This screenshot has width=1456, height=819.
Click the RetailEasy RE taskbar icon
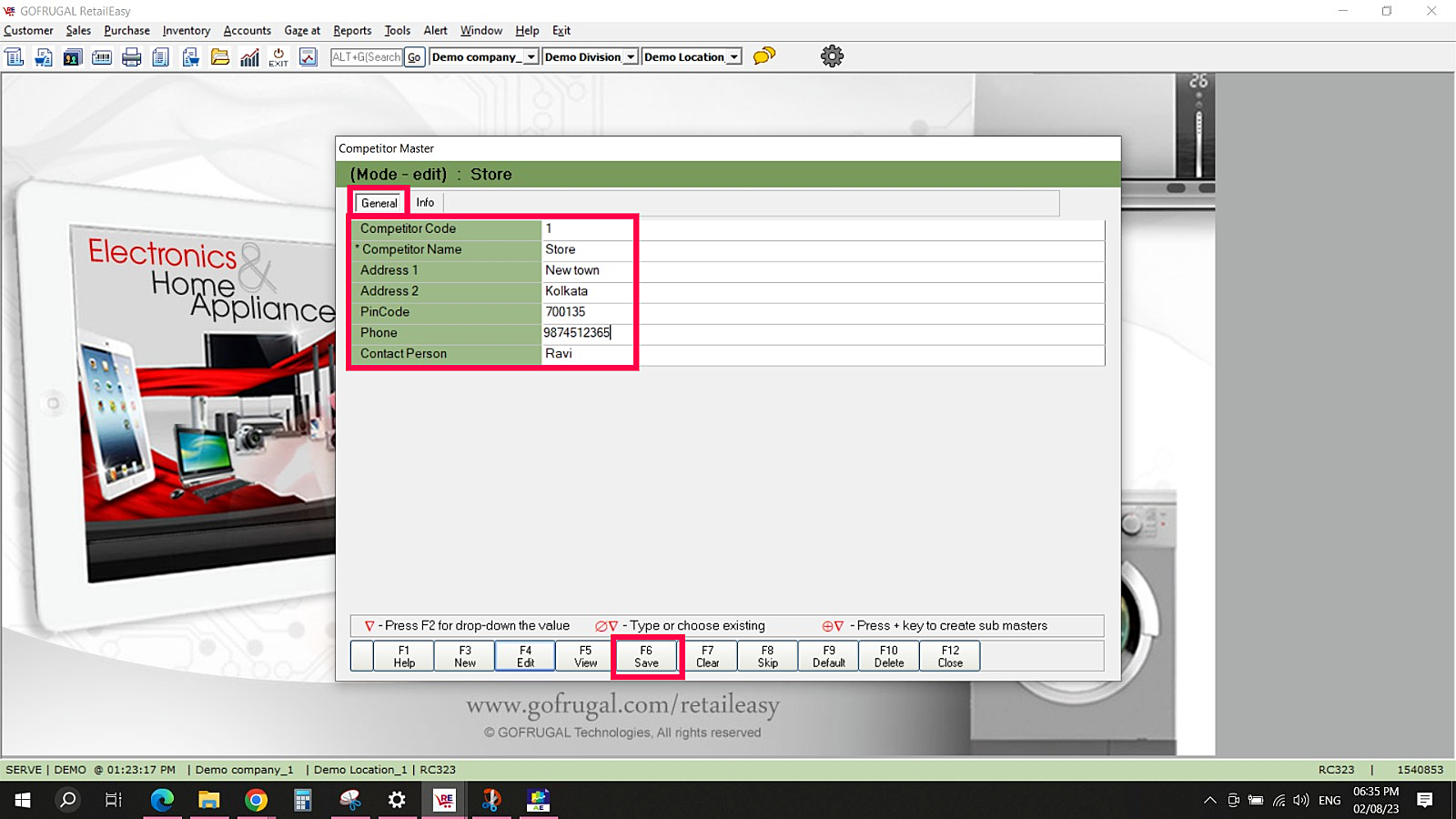click(x=444, y=800)
